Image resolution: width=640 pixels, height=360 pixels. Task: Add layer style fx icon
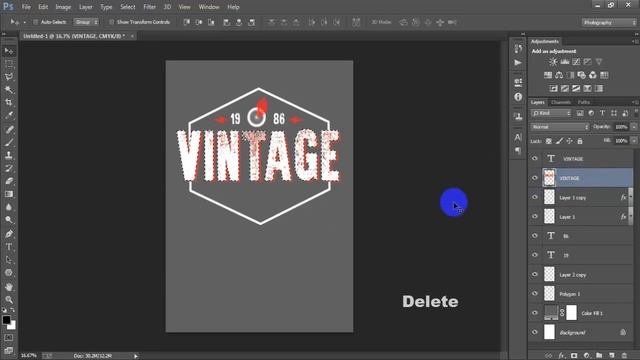click(562, 356)
